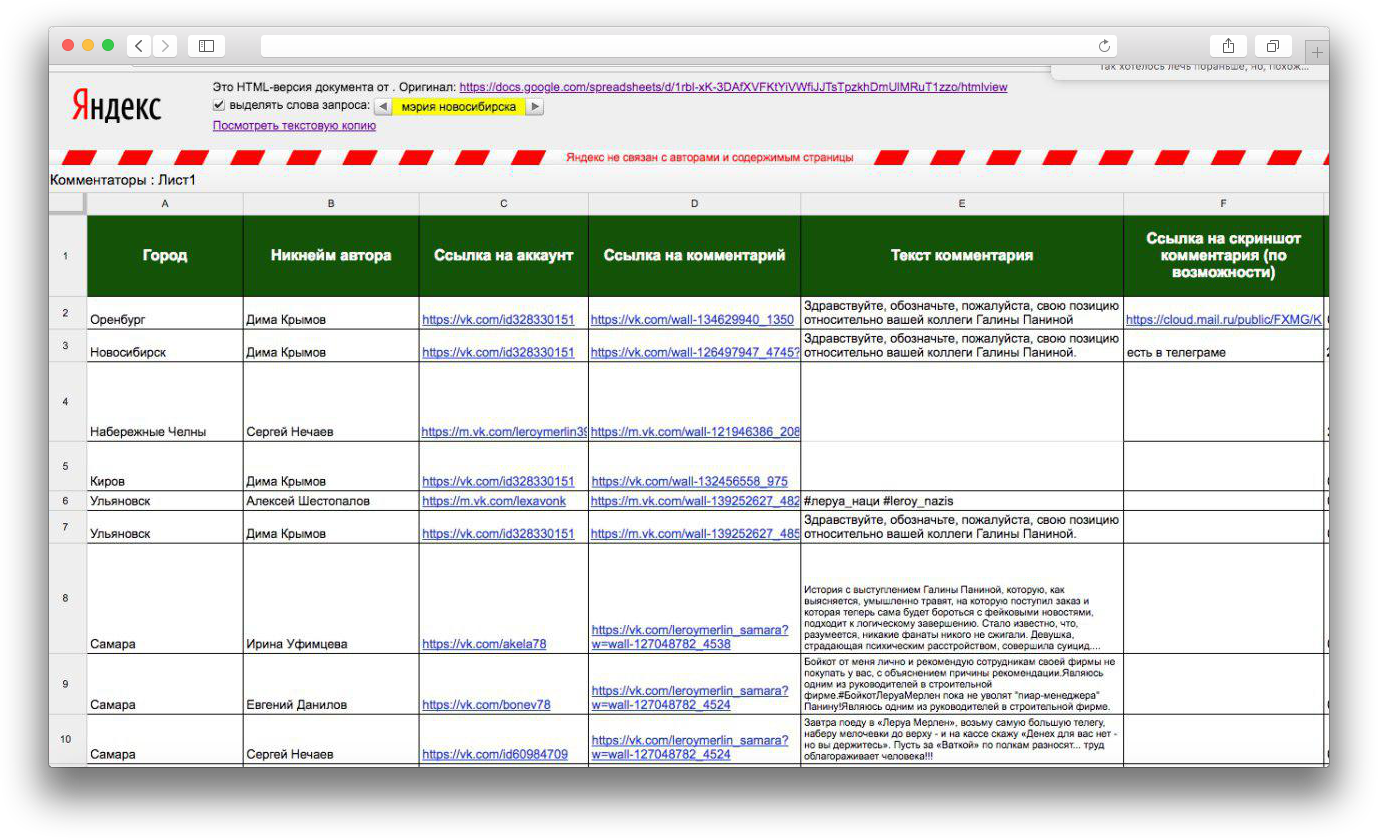The height and width of the screenshot is (838, 1378).
Task: Click the 'Никнейм автора' header cell
Action: point(331,255)
